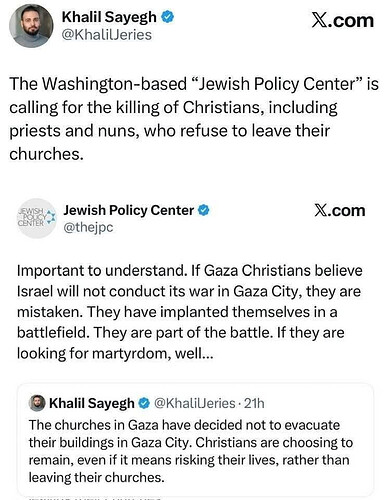
Task: Click the @KhalilJeries handle in the quoted post
Action: [194, 404]
